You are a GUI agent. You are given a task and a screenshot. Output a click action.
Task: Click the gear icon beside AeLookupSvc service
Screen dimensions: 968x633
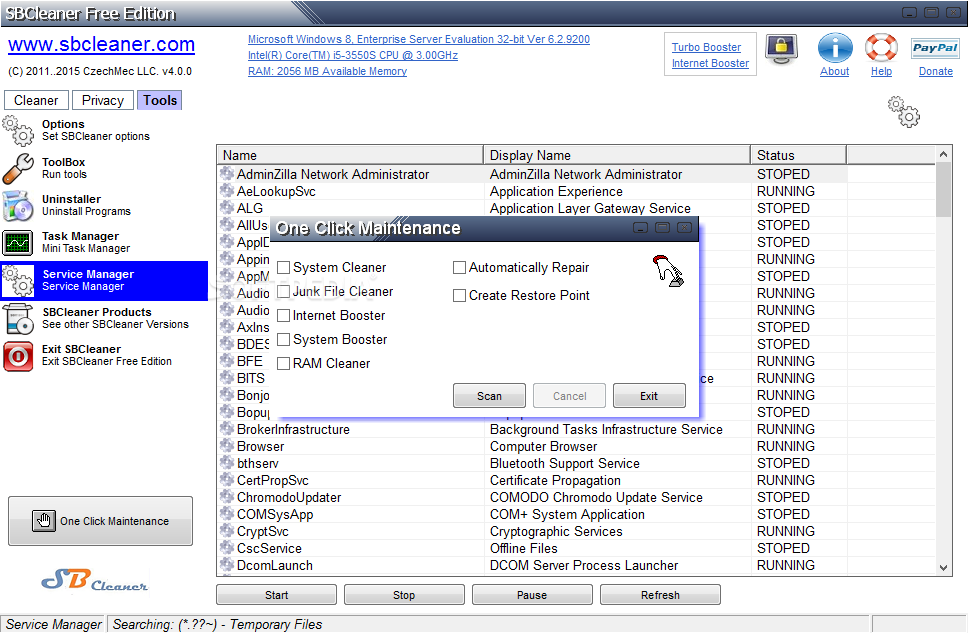[227, 191]
